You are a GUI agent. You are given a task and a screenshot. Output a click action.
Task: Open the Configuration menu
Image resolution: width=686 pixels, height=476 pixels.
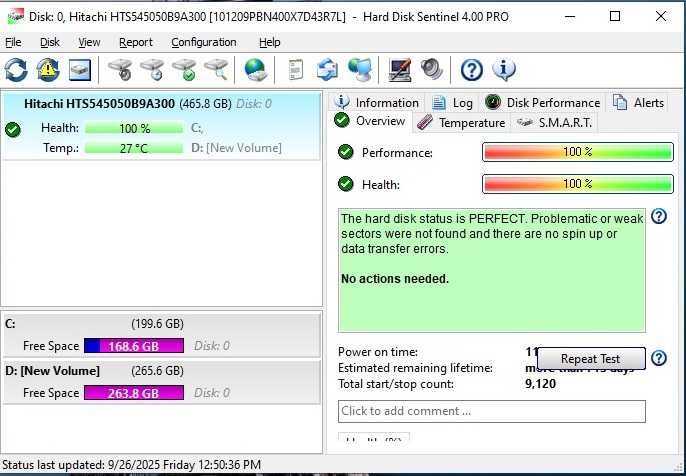204,42
